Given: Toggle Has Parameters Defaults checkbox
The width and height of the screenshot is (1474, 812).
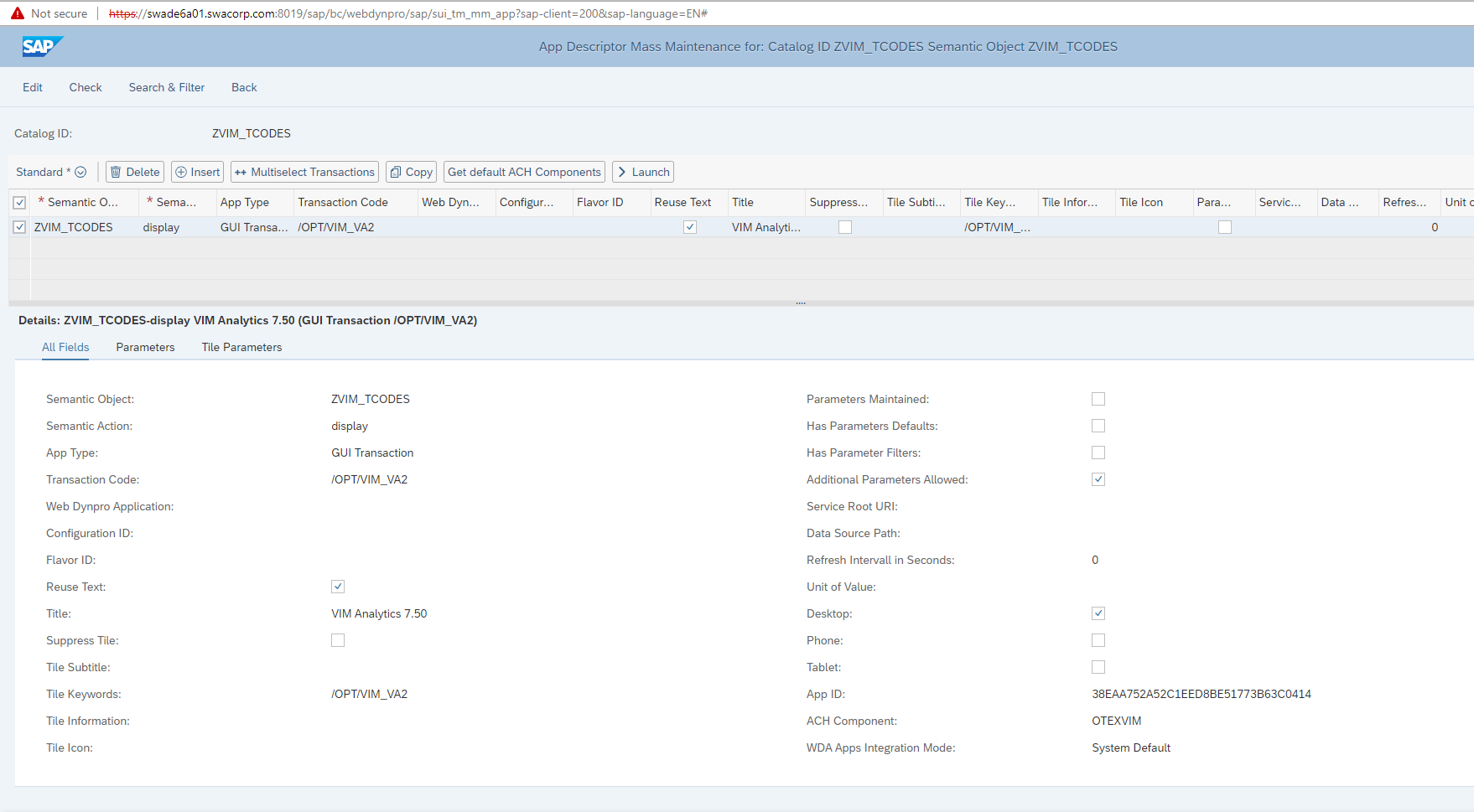Looking at the screenshot, I should pos(1098,426).
